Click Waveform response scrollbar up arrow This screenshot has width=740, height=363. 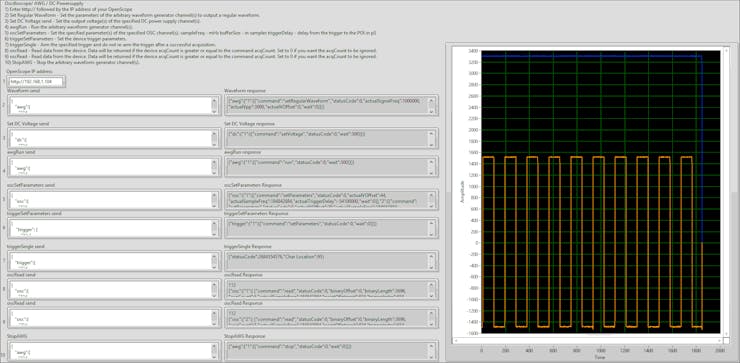[431, 101]
